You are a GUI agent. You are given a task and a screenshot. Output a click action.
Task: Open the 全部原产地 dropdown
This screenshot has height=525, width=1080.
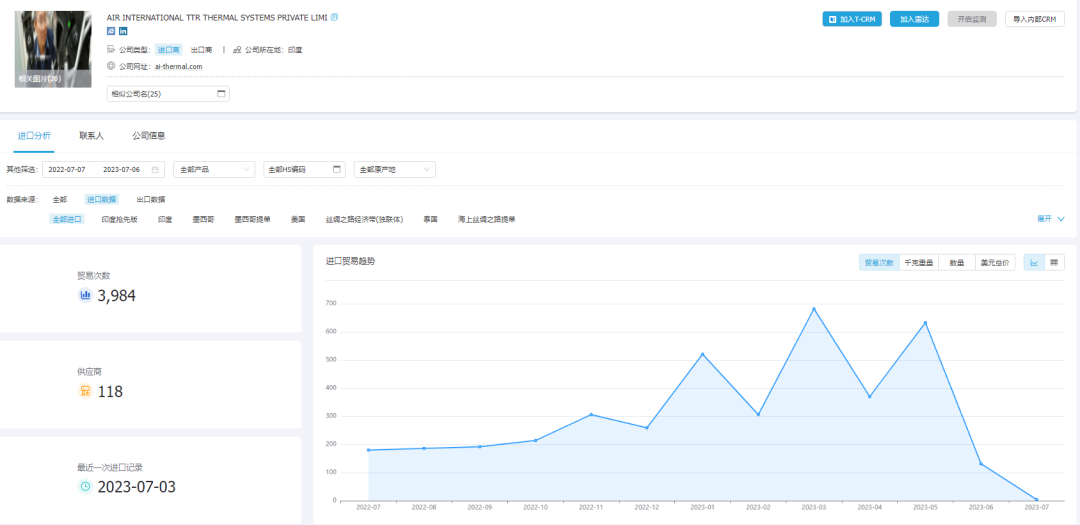pyautogui.click(x=395, y=170)
